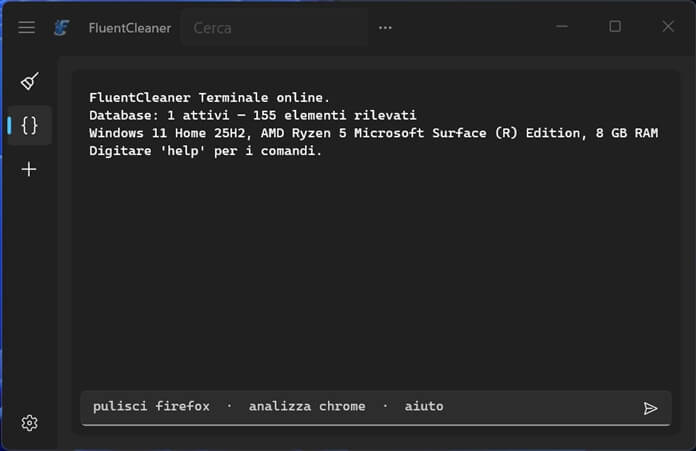696x451 pixels.
Task: Close the FluentCleaner window
Action: tap(668, 27)
